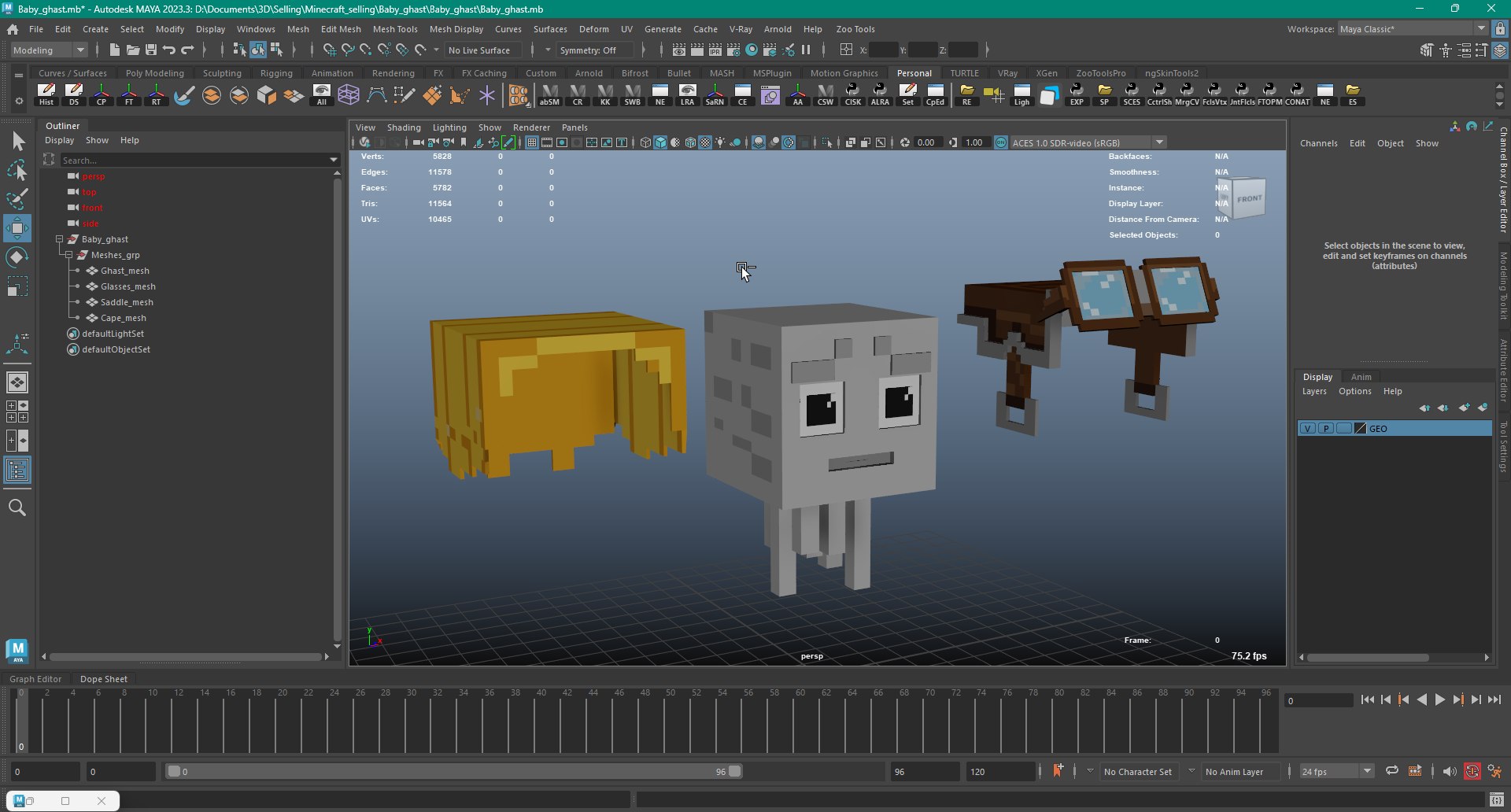
Task: Open the Modeling menu set dropdown
Action: coord(49,50)
